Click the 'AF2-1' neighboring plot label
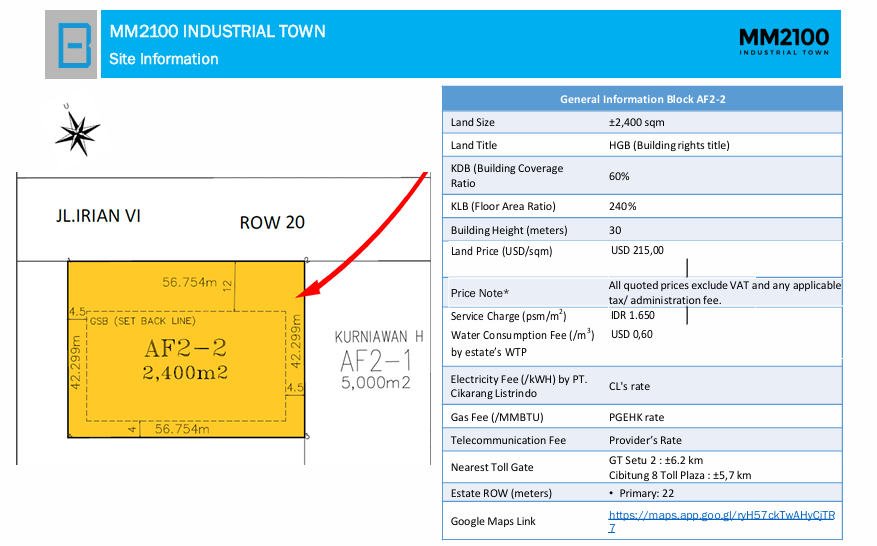This screenshot has height=546, width=877. point(375,361)
